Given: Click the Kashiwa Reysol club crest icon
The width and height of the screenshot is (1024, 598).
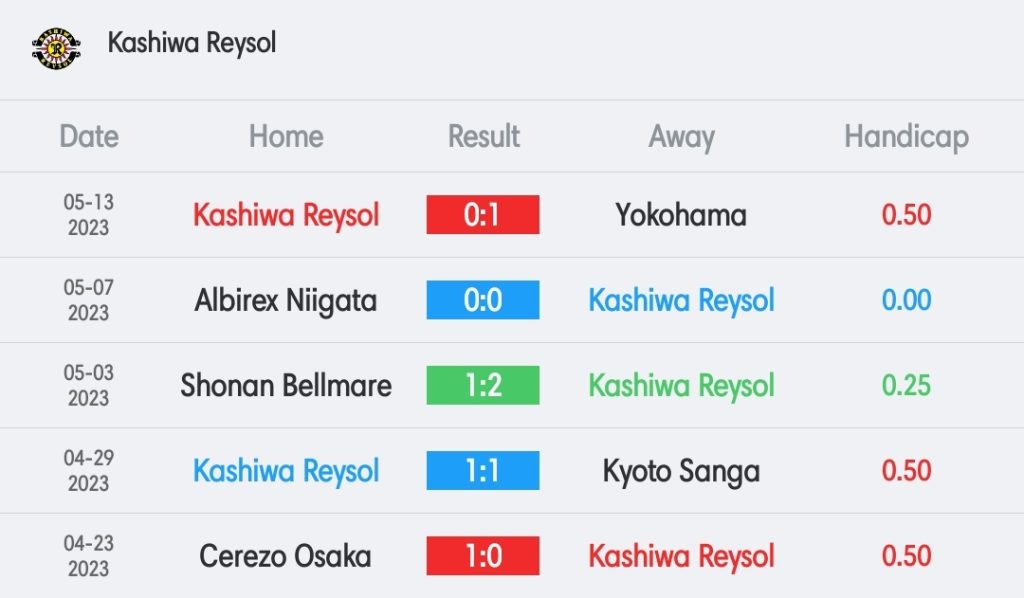Looking at the screenshot, I should [56, 48].
